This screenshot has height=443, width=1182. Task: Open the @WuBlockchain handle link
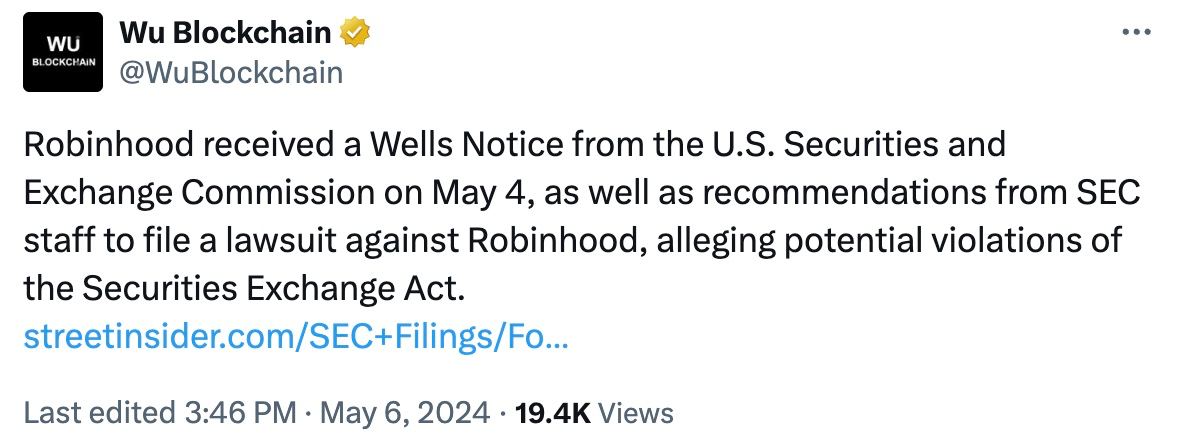tap(231, 72)
